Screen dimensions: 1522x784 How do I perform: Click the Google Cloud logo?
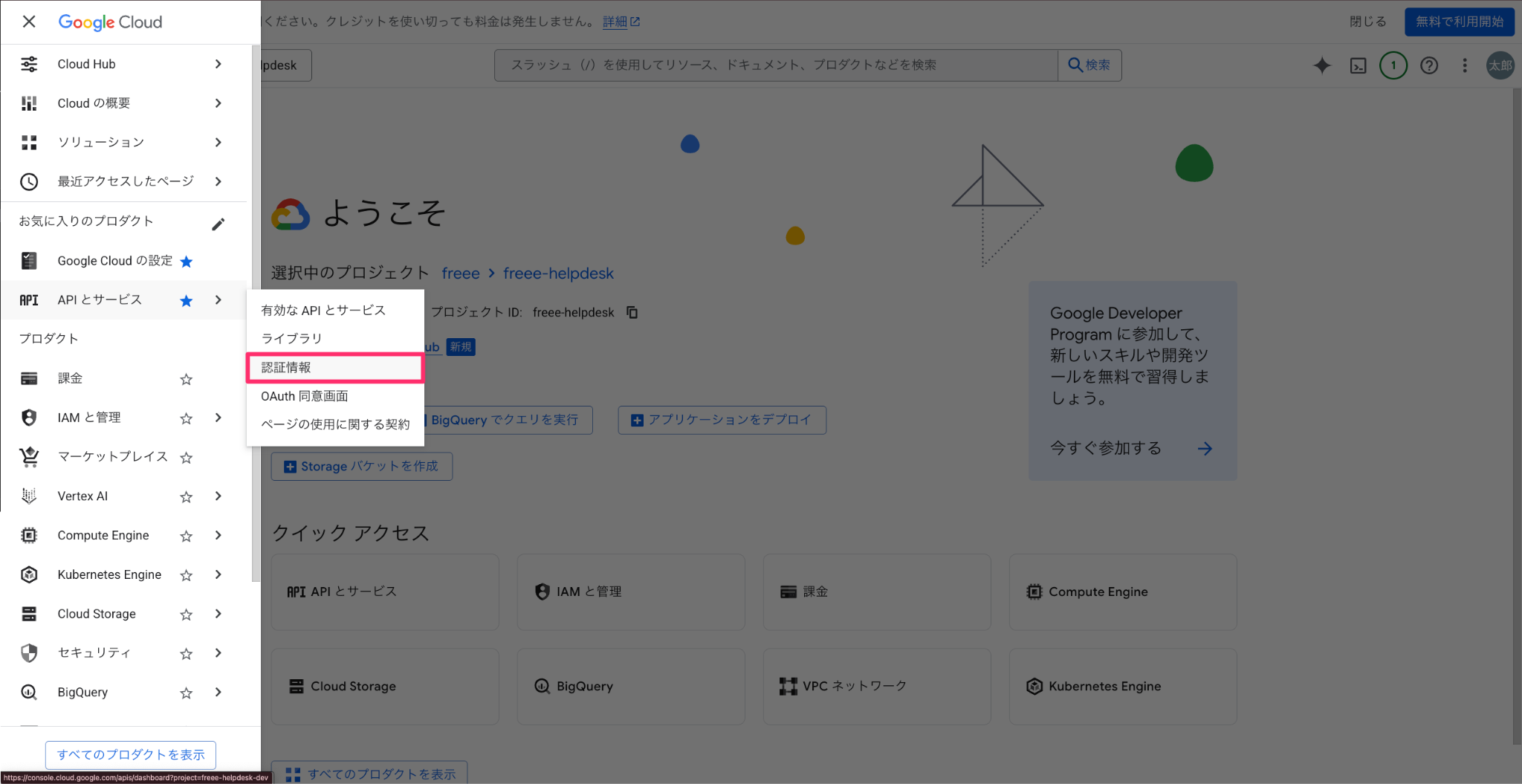[110, 22]
